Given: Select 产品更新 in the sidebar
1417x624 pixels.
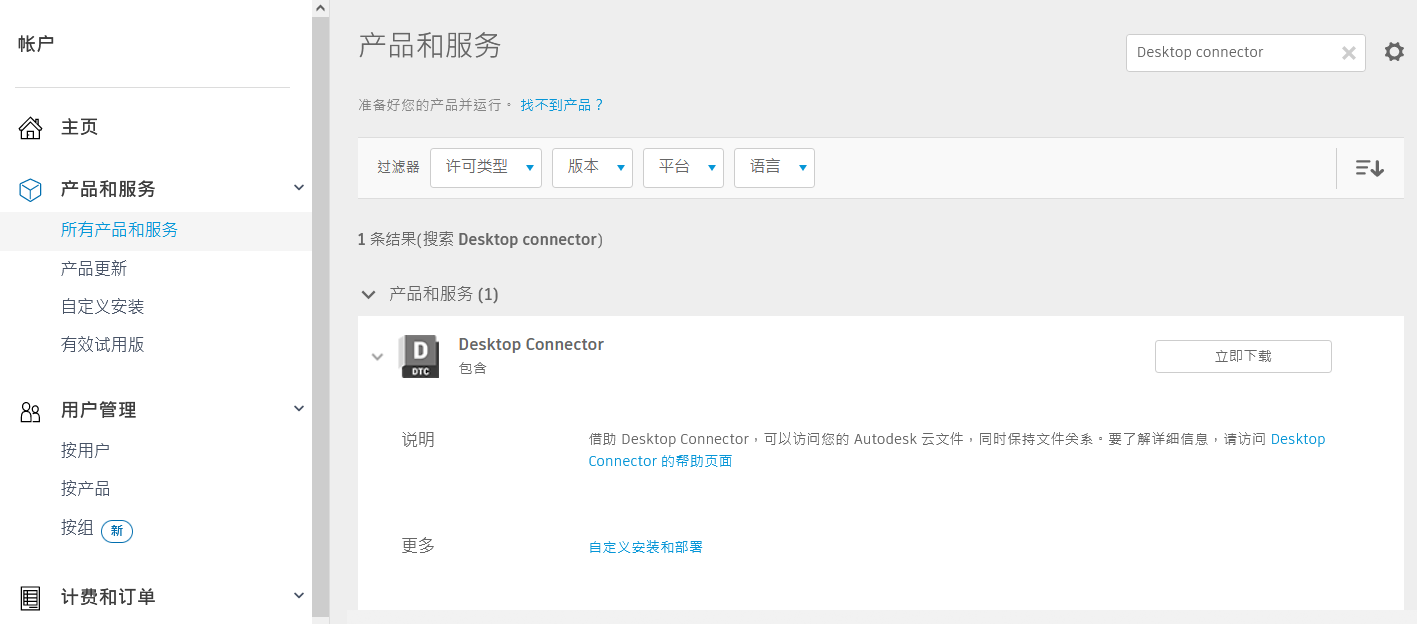Looking at the screenshot, I should (94, 269).
